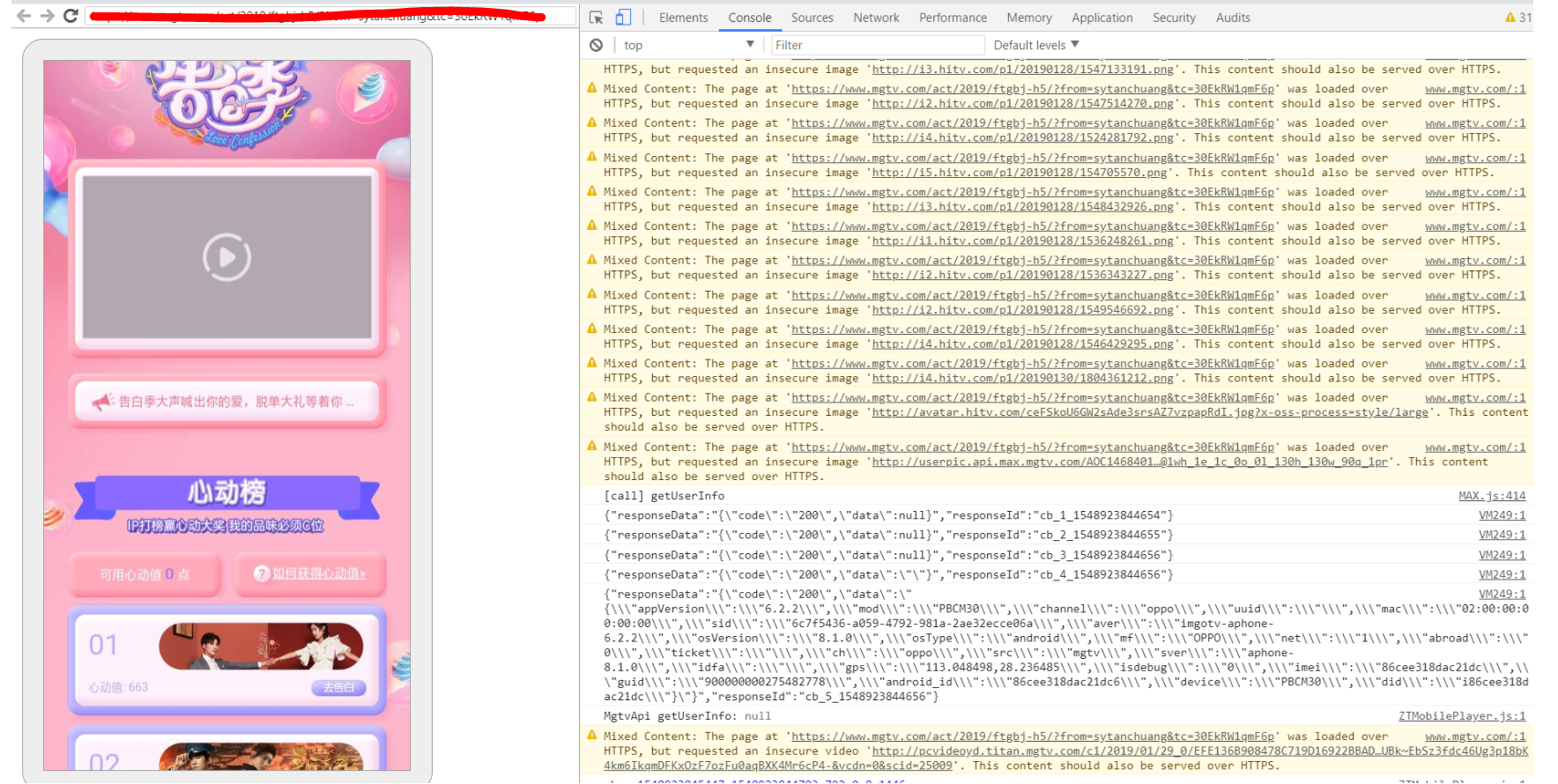Click the browser forward arrow
Image resolution: width=1558 pixels, height=784 pixels.
click(48, 16)
